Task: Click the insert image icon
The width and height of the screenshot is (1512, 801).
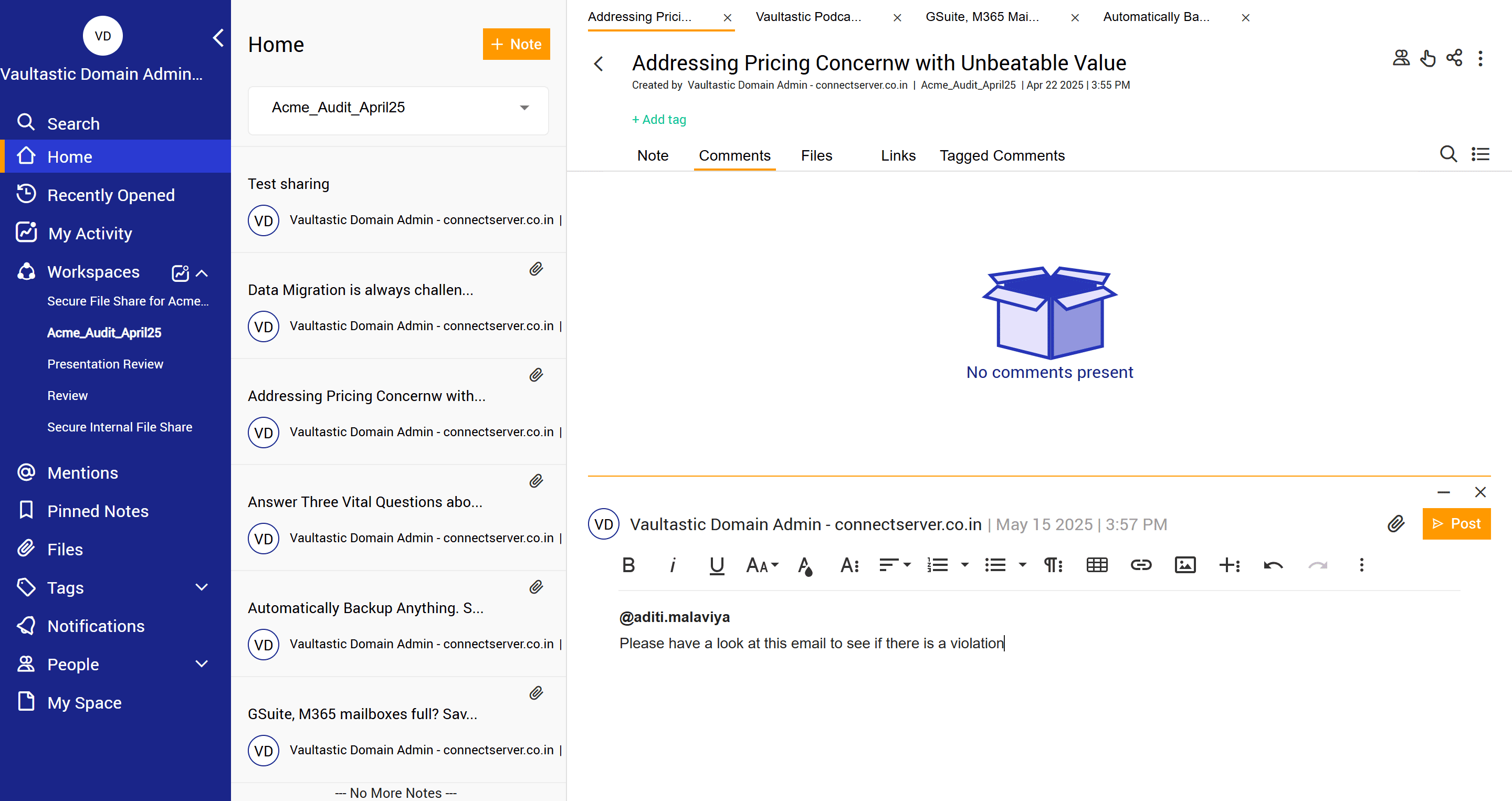Action: click(x=1184, y=565)
